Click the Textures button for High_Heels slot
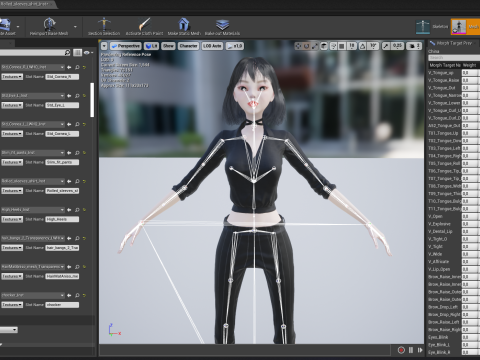The width and height of the screenshot is (480, 360). coord(12,219)
